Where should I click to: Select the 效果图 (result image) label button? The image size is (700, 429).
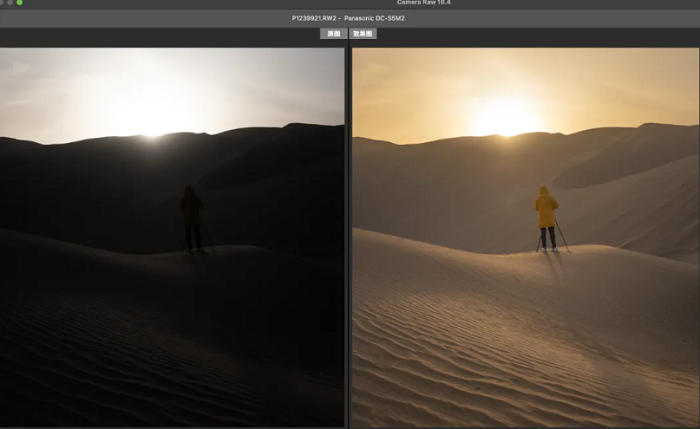(362, 33)
